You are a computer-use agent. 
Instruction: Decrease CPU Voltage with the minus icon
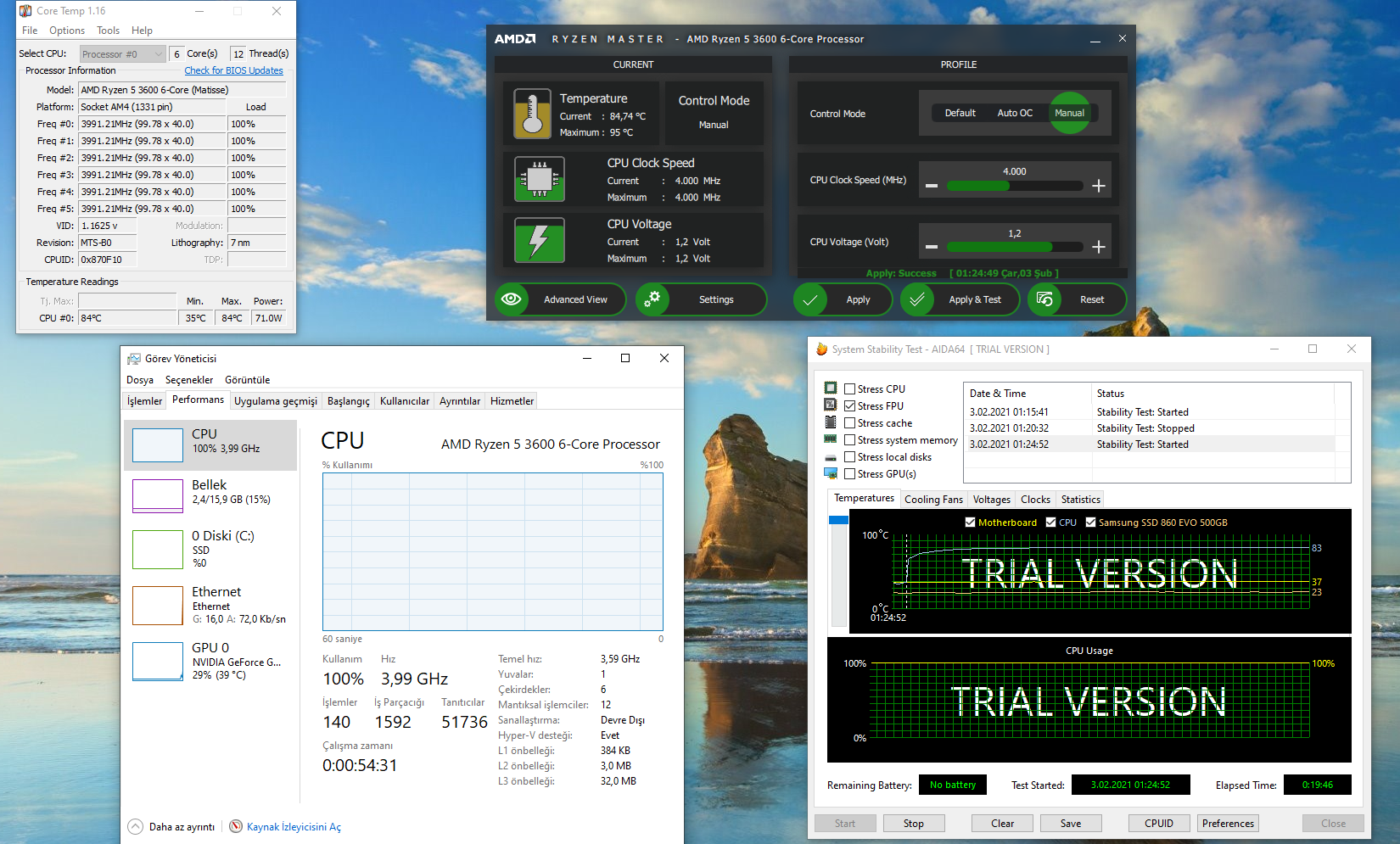click(932, 247)
